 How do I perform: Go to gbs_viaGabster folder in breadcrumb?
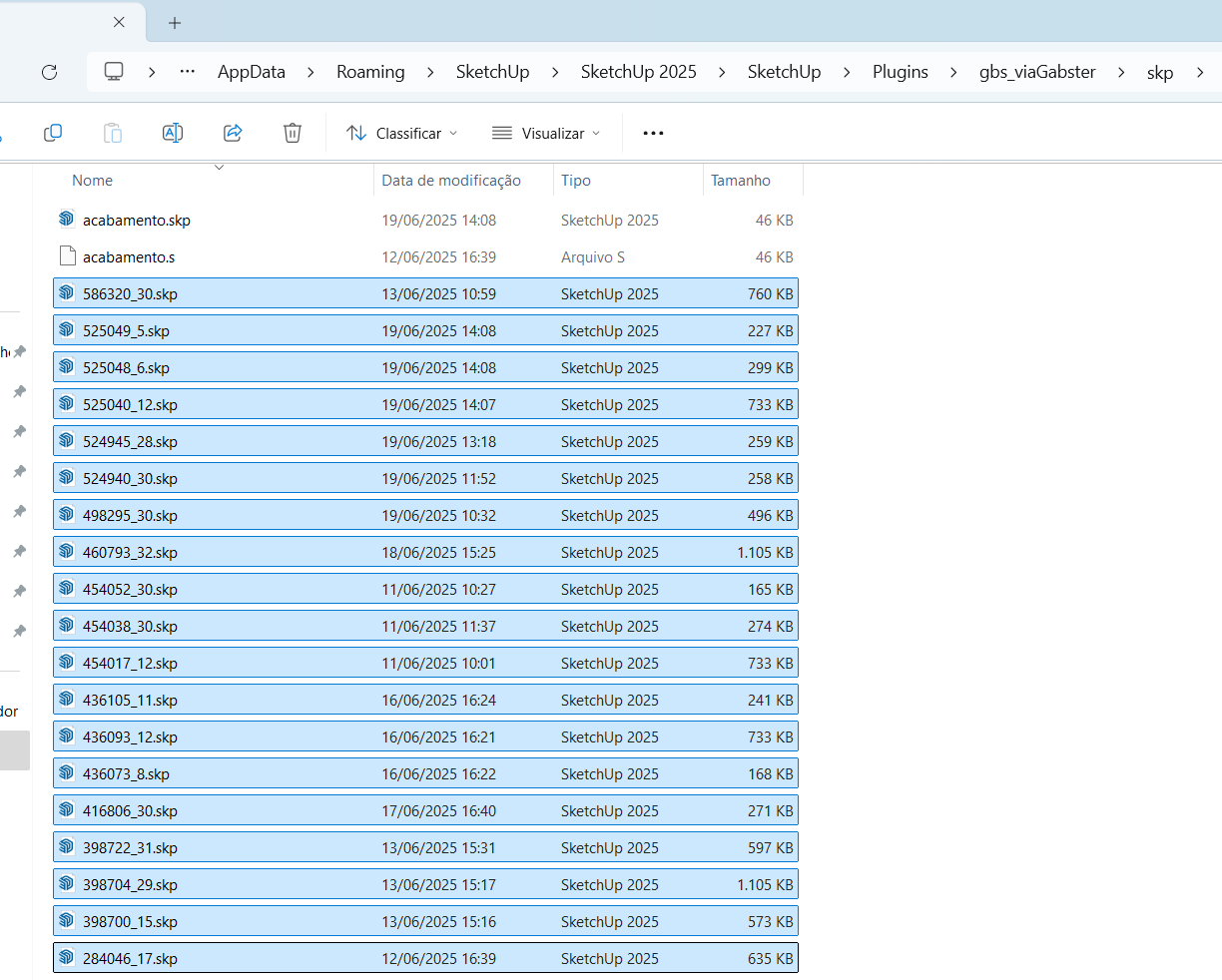1037,72
